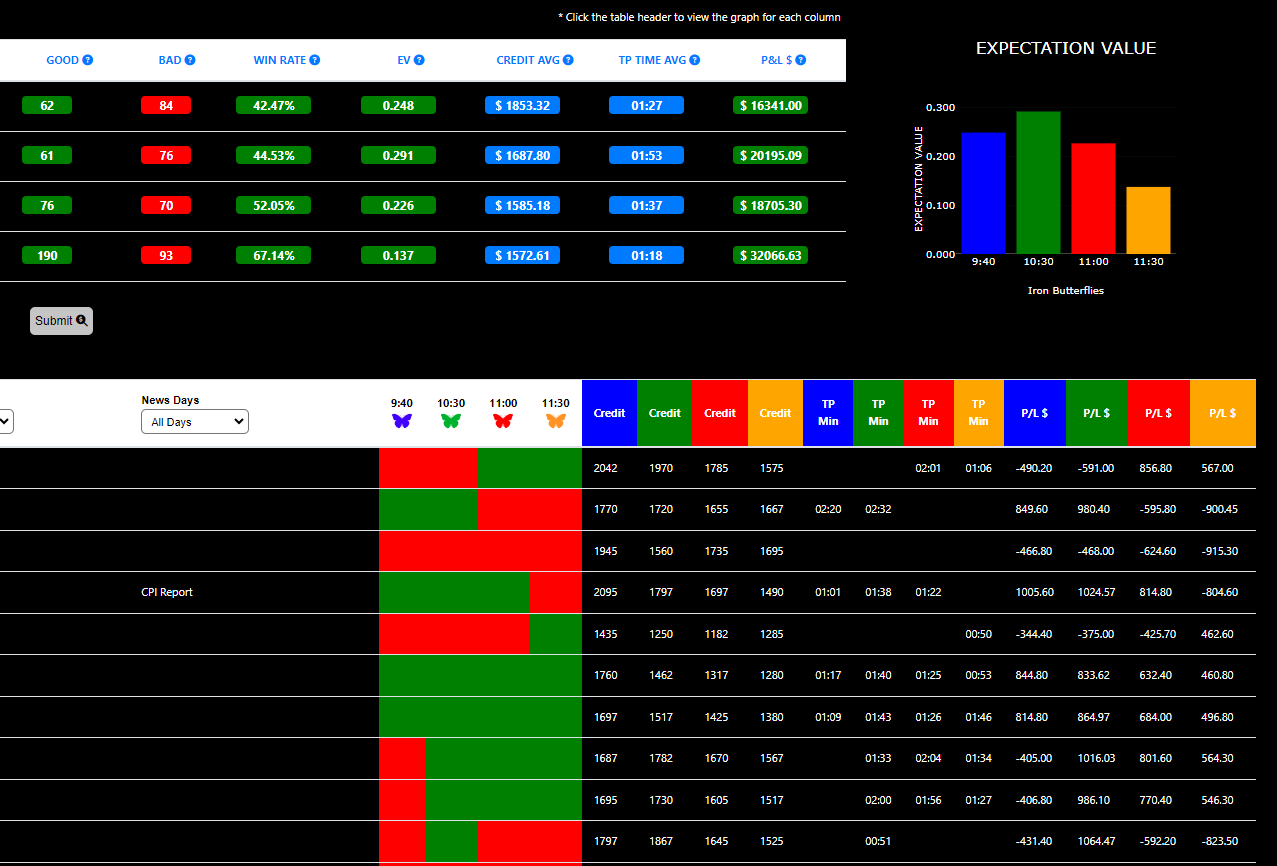Click the blue 9:40 butterfly icon
Image resolution: width=1277 pixels, height=866 pixels.
pos(401,421)
